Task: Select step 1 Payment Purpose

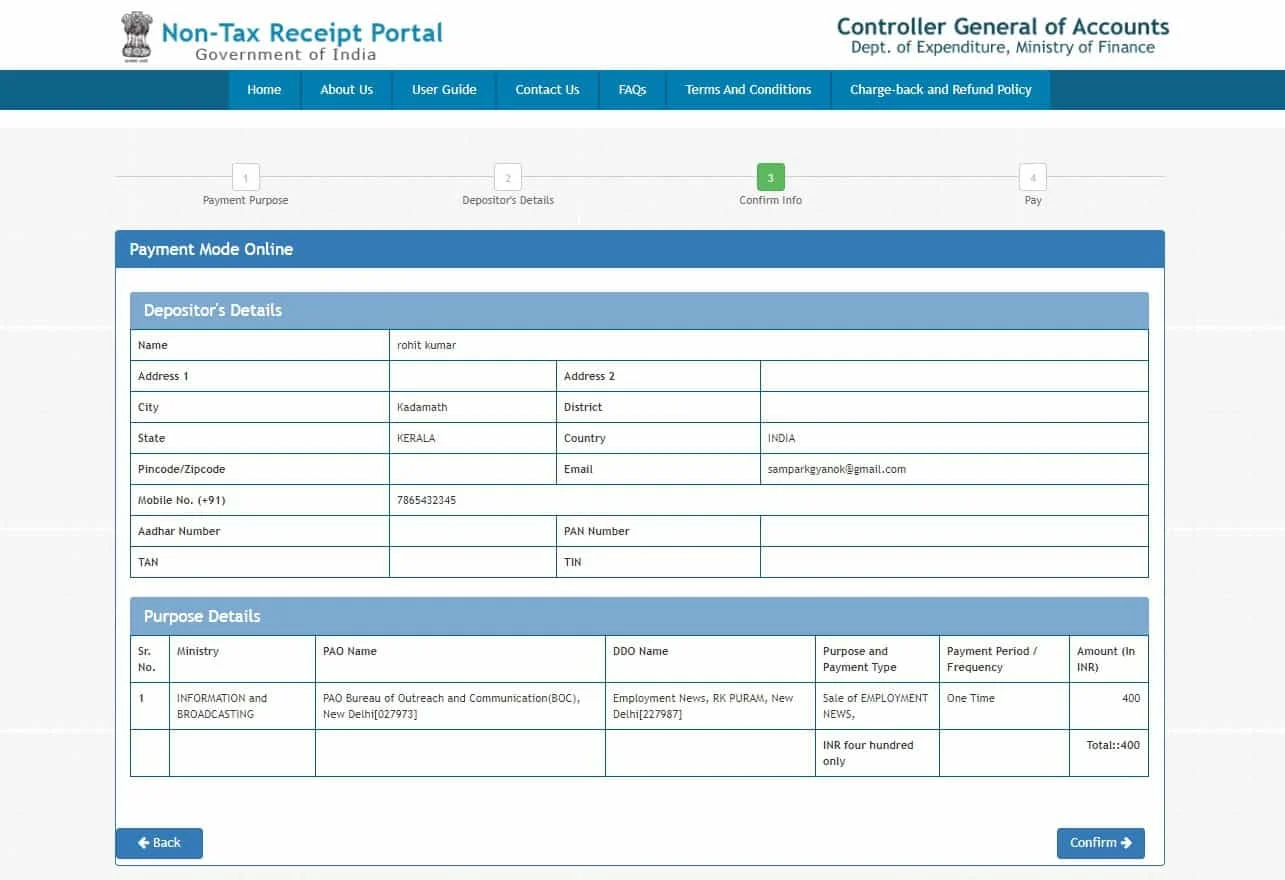Action: [x=245, y=178]
